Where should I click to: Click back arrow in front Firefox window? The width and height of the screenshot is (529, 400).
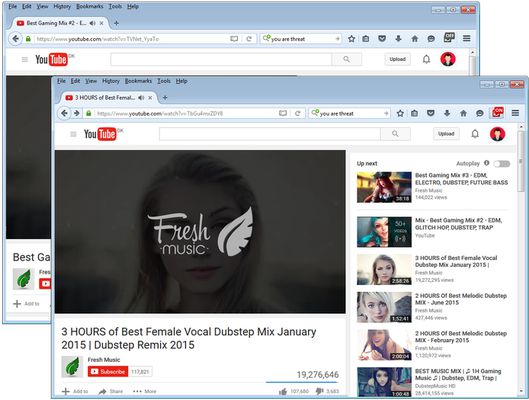(64, 113)
